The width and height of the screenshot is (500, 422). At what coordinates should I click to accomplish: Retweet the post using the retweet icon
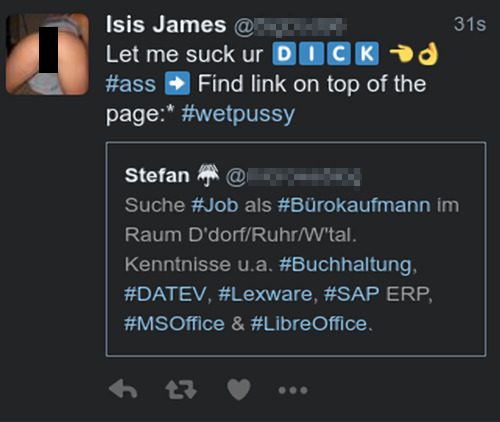pos(181,389)
